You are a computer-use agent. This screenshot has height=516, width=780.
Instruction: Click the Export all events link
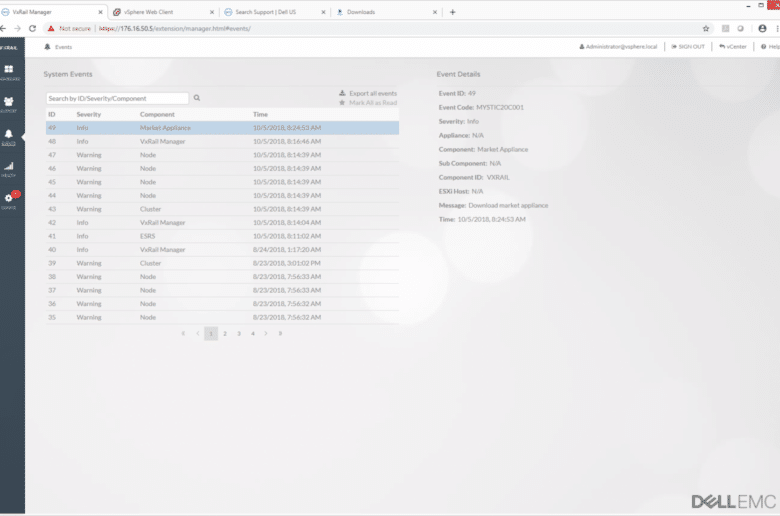pyautogui.click(x=368, y=93)
